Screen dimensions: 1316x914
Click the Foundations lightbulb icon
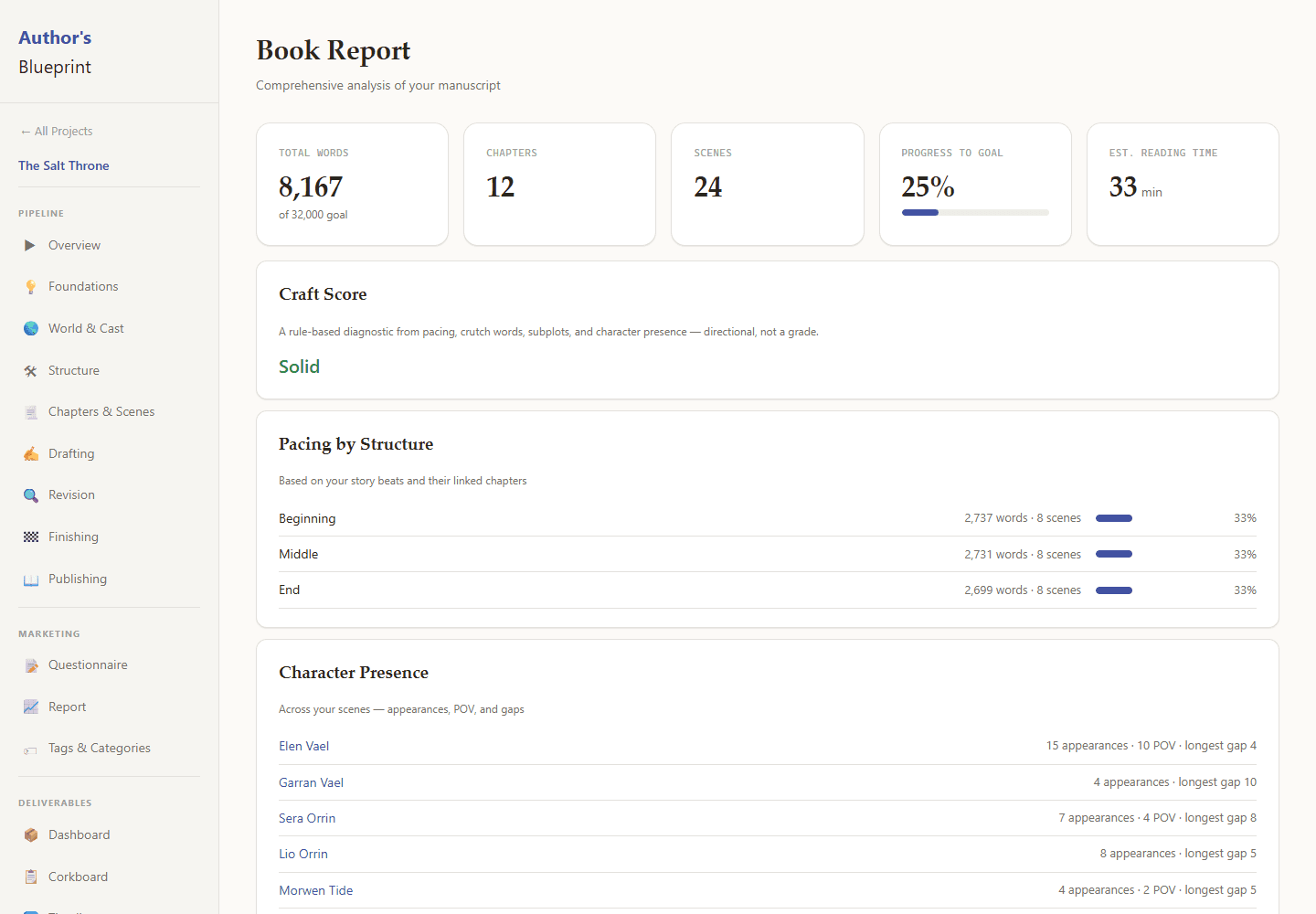pyautogui.click(x=30, y=287)
